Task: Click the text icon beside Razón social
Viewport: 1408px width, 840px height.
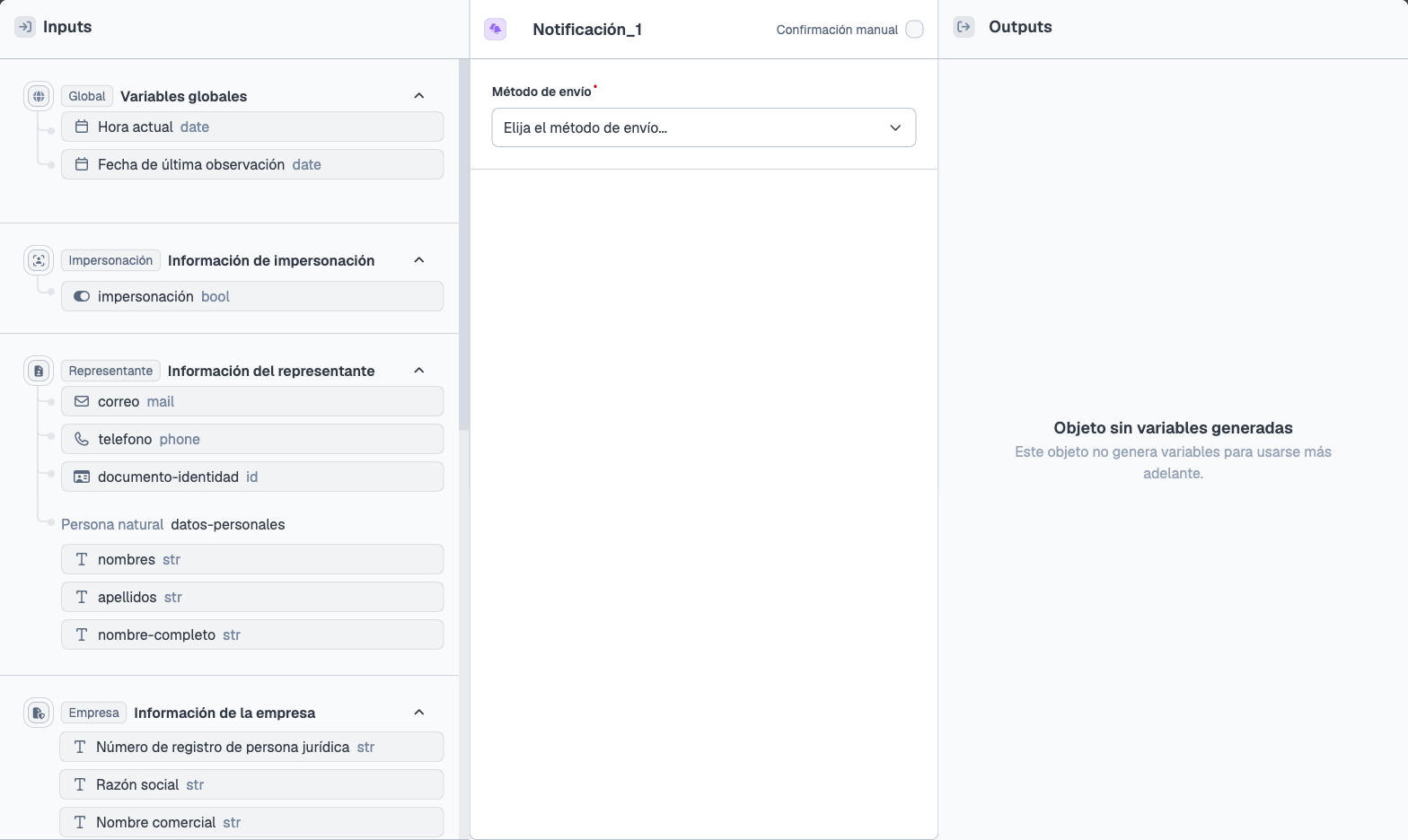Action: (80, 784)
